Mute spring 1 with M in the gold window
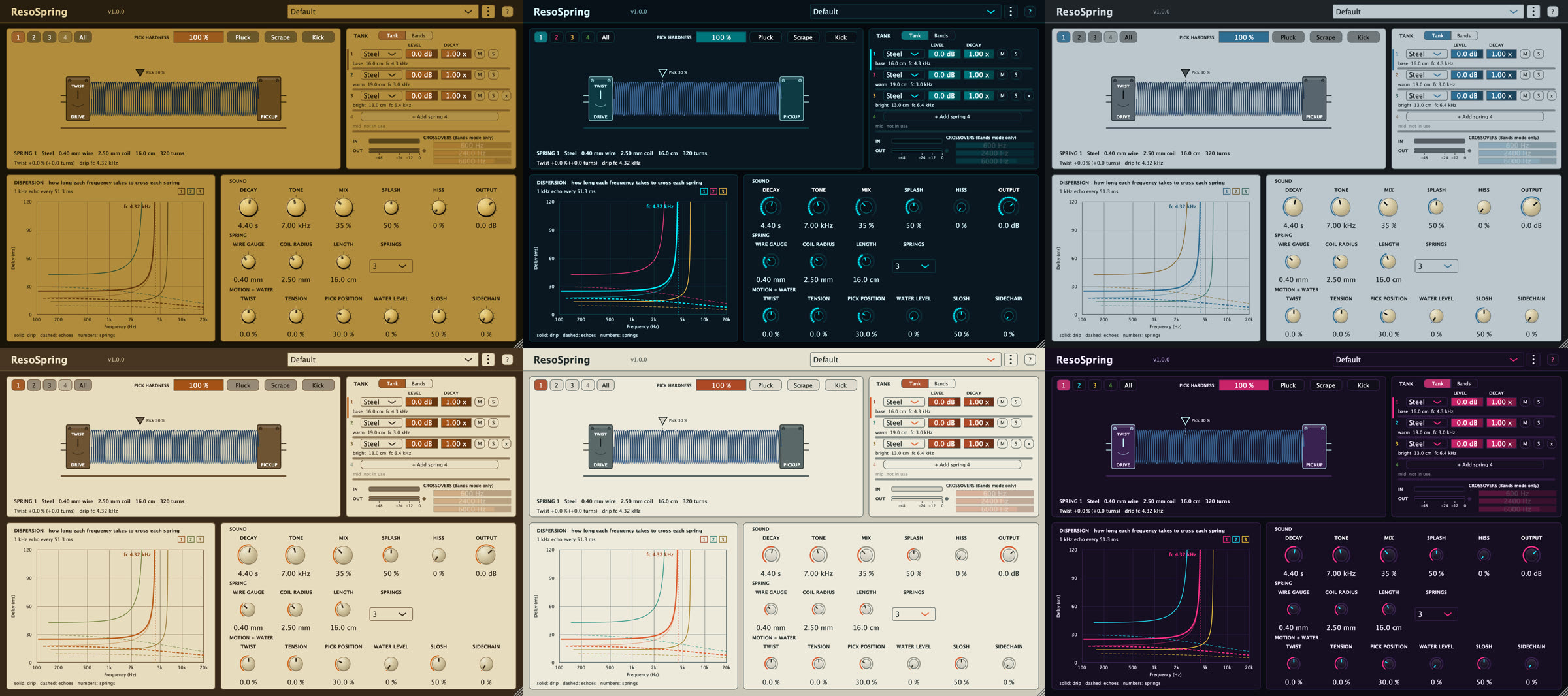 coord(480,54)
